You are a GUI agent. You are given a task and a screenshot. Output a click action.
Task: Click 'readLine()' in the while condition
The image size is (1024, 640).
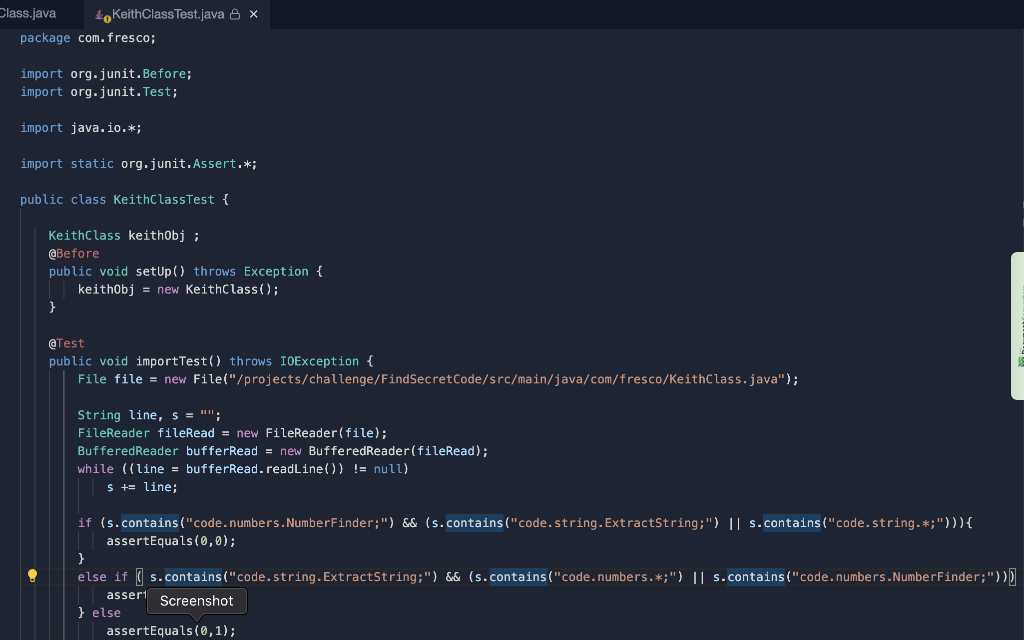point(301,469)
